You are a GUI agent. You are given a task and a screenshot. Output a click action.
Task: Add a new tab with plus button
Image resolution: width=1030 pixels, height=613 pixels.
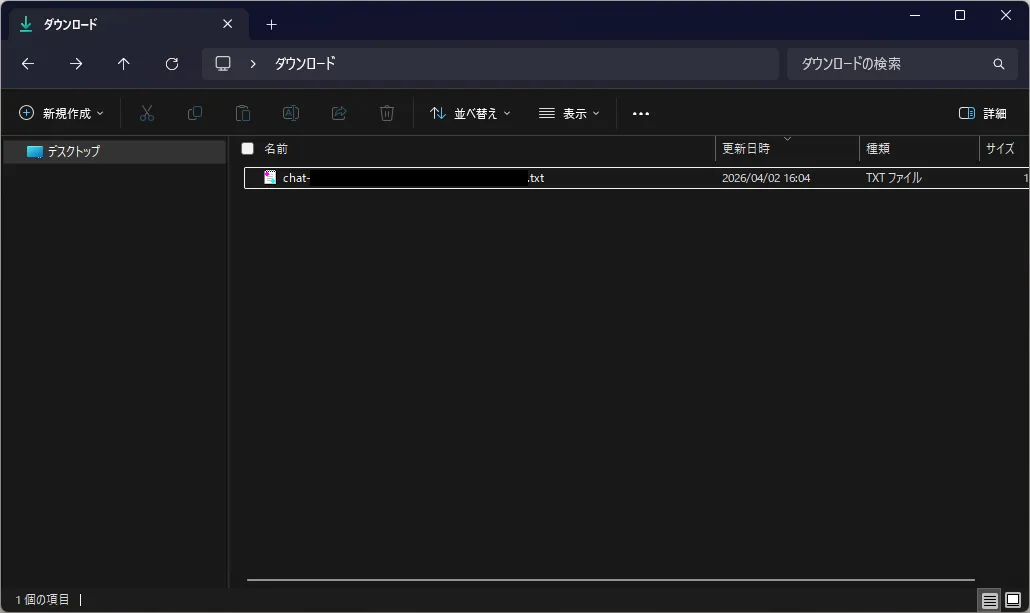coord(271,25)
